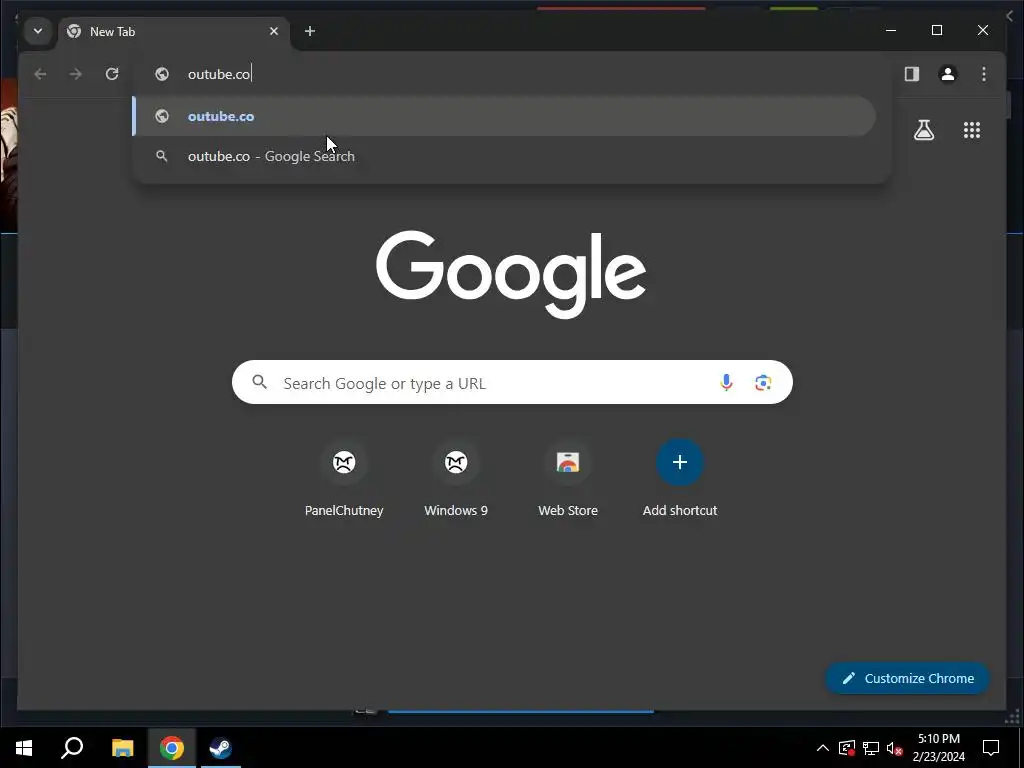Screen dimensions: 1024x768
Task: Open the PanelChutney shortcut
Action: (x=344, y=480)
